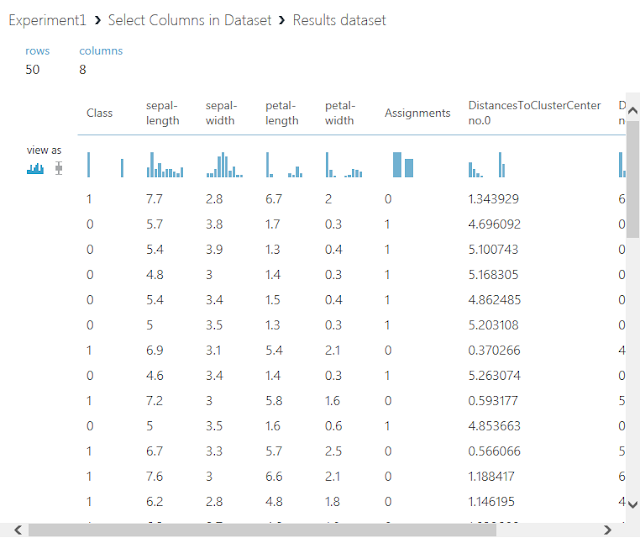Image resolution: width=640 pixels, height=538 pixels.
Task: Open the sepal-length column histogram
Action: [x=165, y=165]
